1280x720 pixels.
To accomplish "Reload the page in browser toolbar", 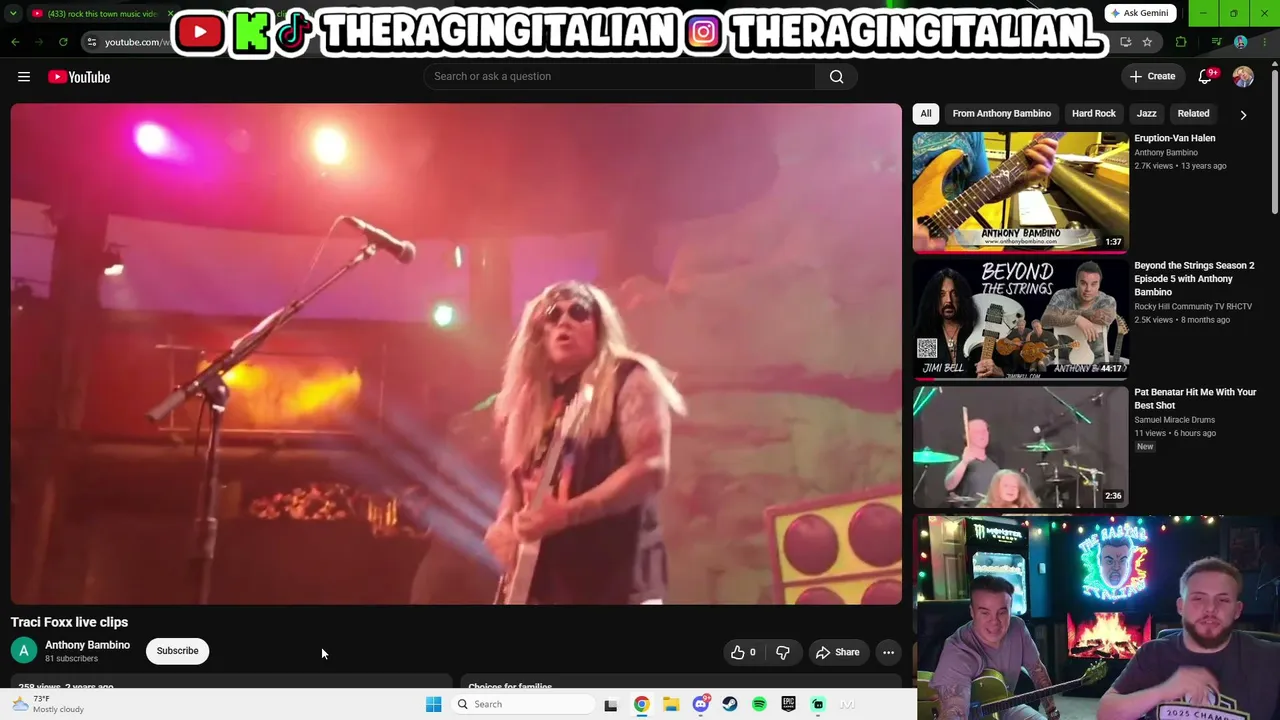I will tap(63, 42).
